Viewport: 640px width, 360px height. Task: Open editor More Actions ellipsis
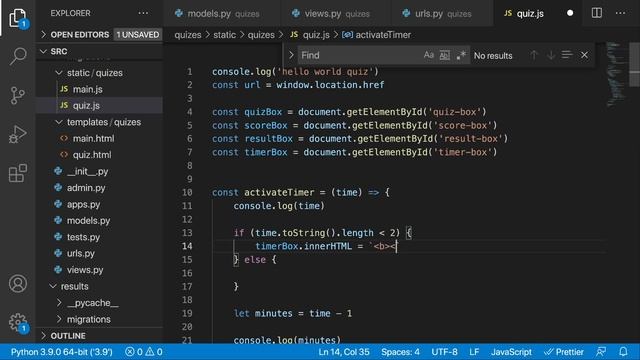tap(620, 13)
